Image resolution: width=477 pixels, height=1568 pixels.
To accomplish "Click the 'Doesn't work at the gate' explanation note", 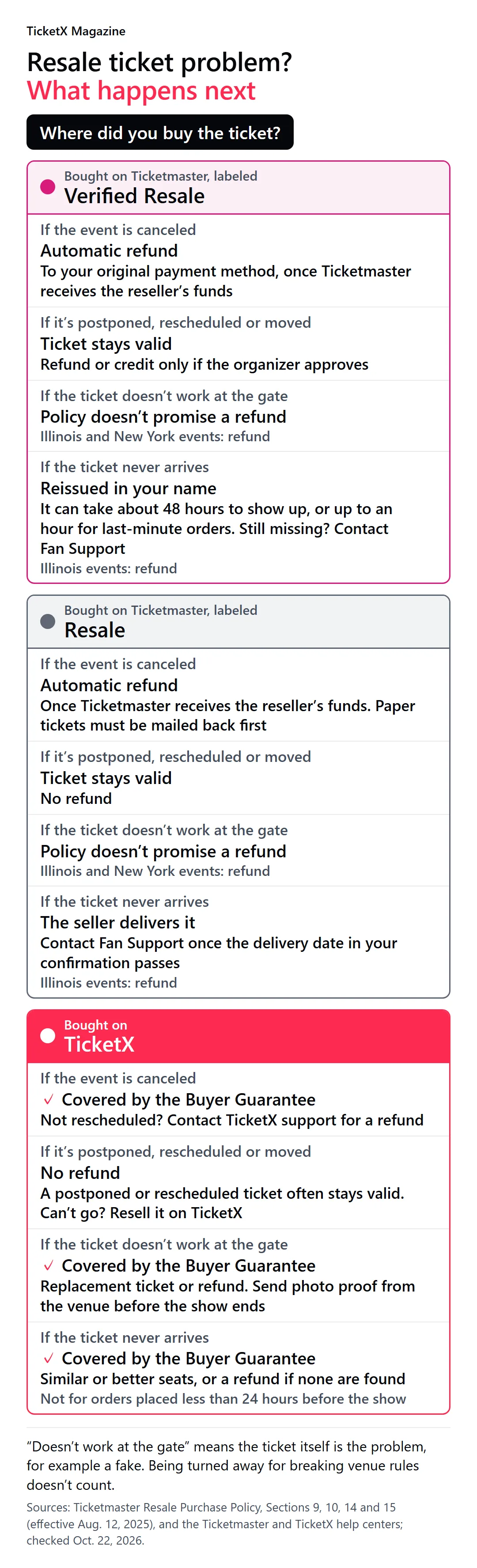I will tap(226, 1466).
